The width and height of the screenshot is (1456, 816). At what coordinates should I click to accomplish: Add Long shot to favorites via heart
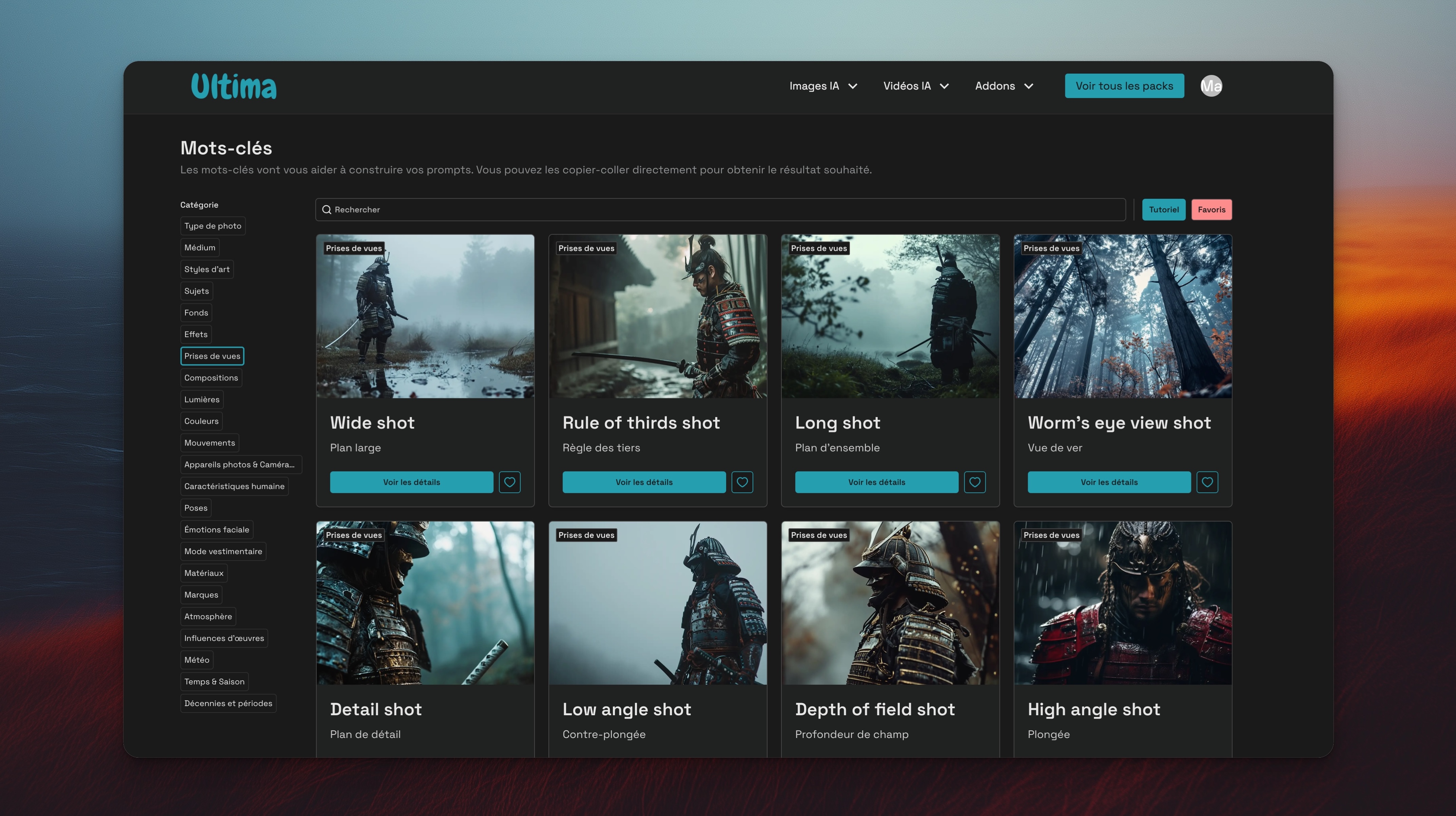[x=974, y=482]
